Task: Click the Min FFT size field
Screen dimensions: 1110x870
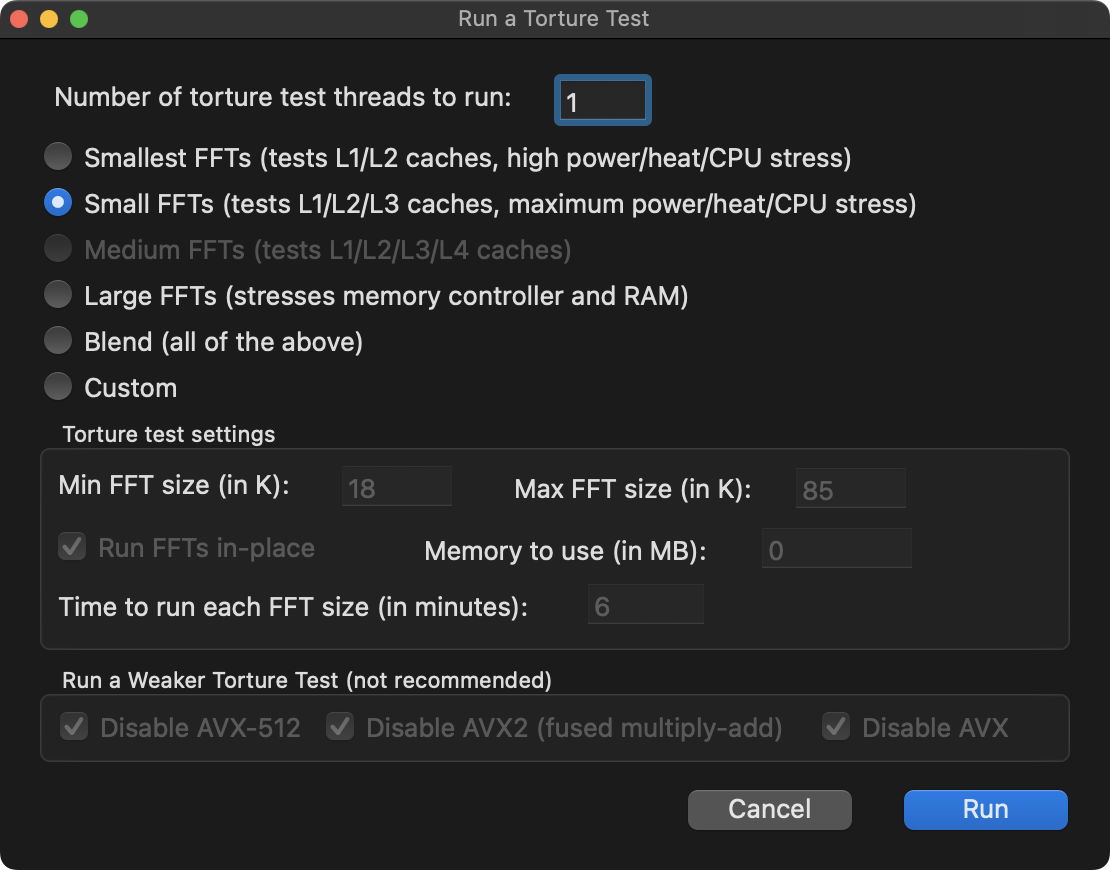Action: [x=397, y=489]
